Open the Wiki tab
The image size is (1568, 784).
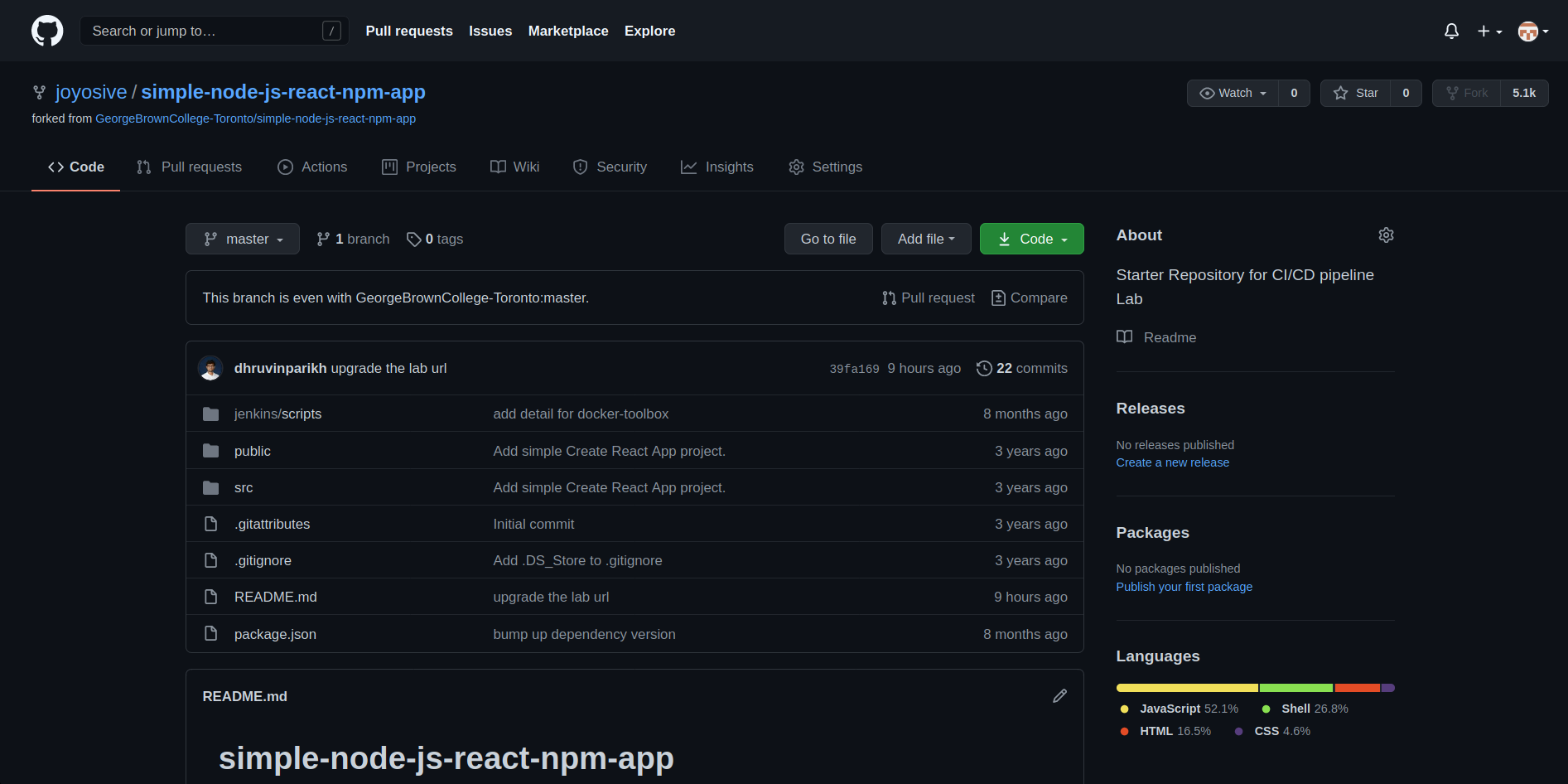pyautogui.click(x=514, y=167)
